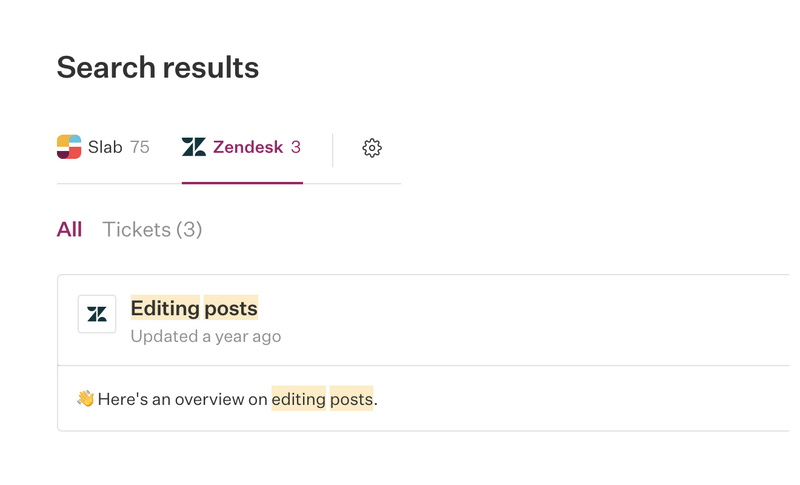Viewport: 800px width, 485px height.
Task: Click the active underline beneath the Zendesk tab
Action: (242, 183)
